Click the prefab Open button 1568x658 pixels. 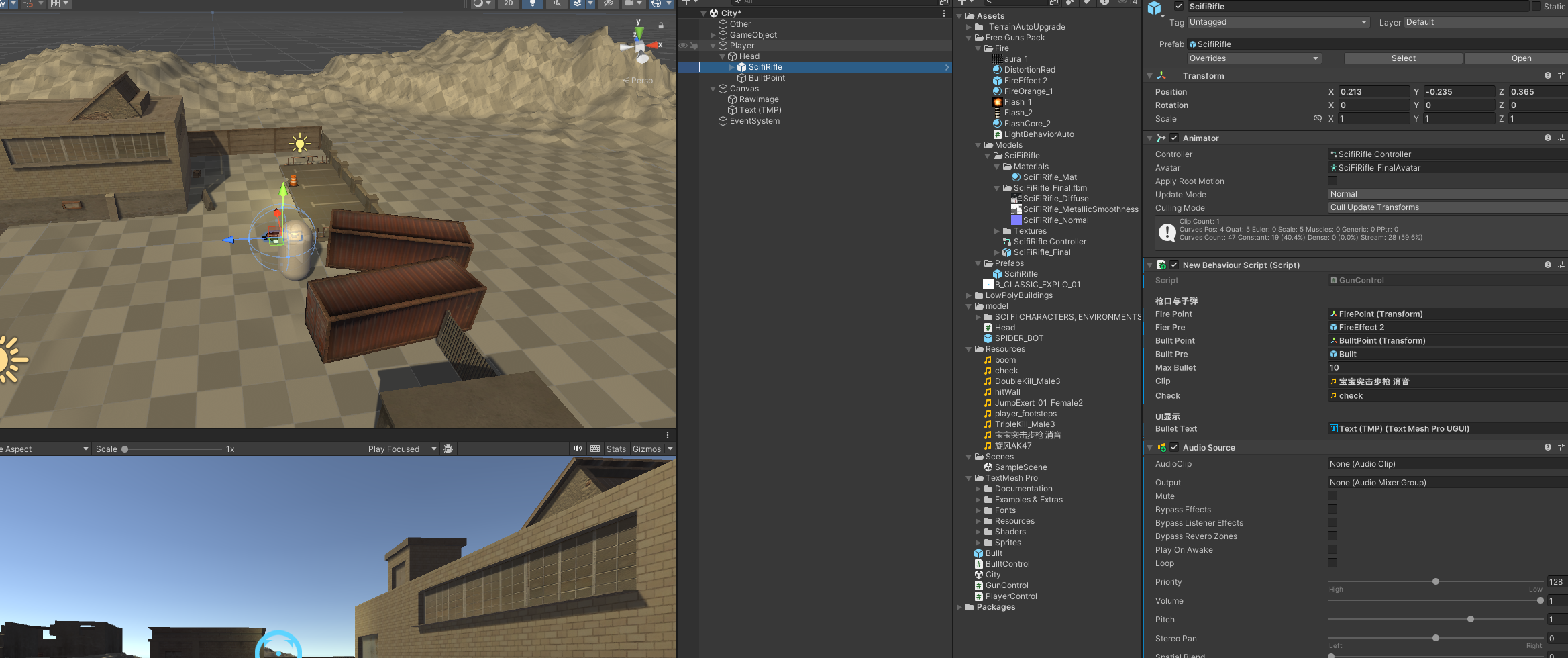(1520, 58)
